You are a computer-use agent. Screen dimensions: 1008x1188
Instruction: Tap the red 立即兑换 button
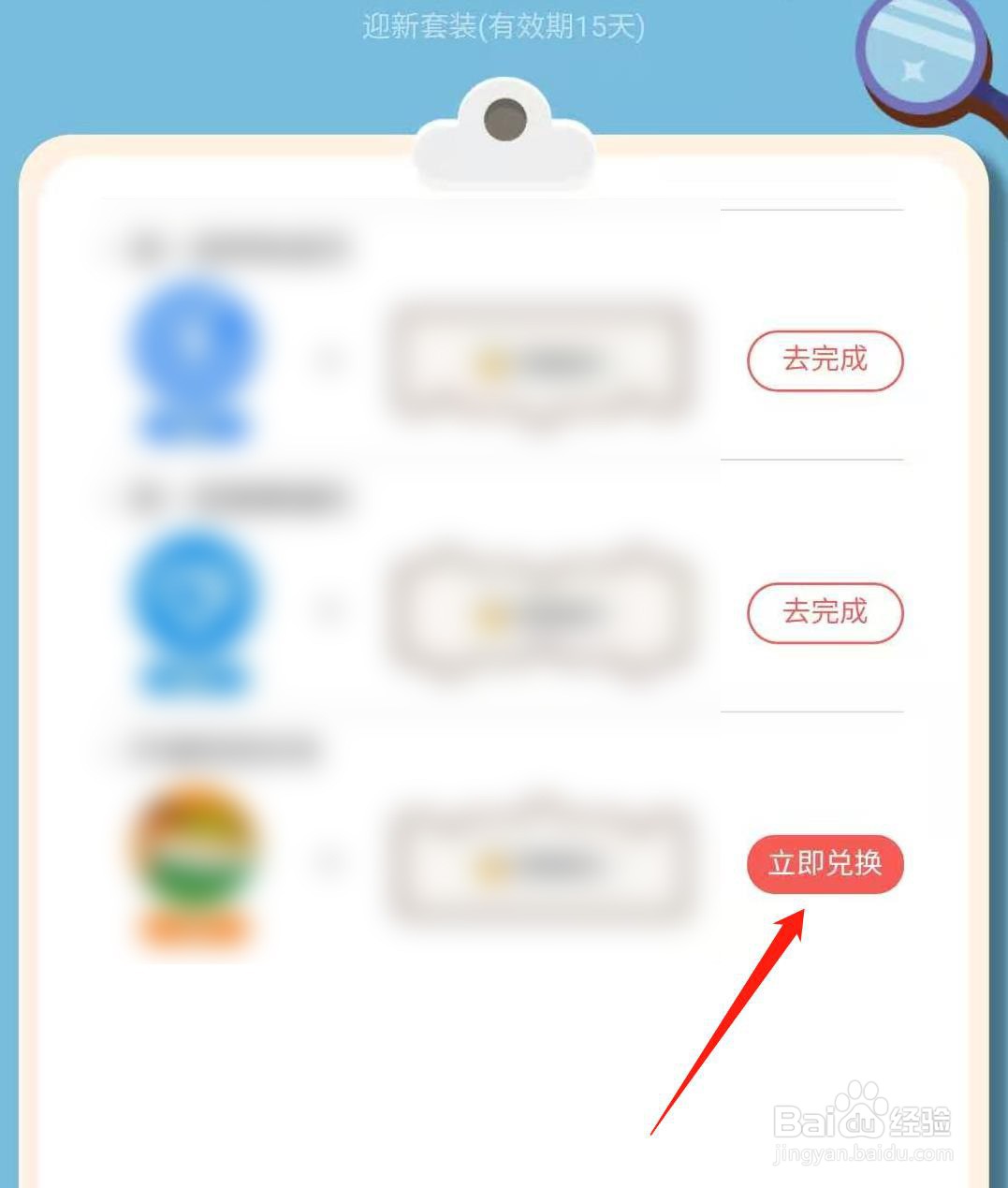point(825,863)
